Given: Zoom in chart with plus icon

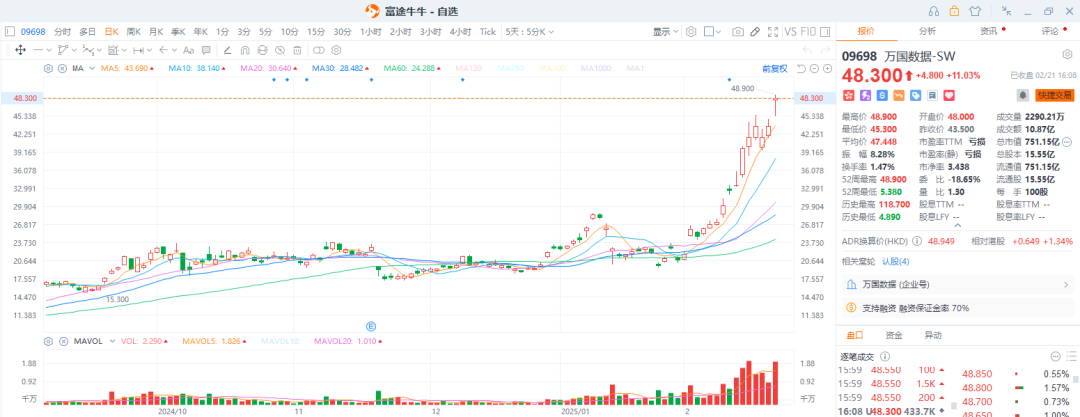Looking at the screenshot, I should 827,68.
